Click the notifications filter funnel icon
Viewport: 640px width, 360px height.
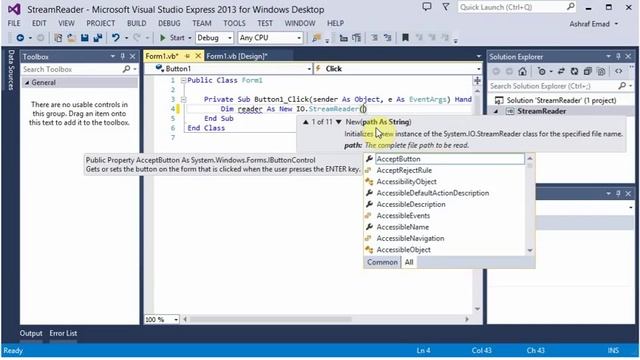pyautogui.click(x=446, y=7)
